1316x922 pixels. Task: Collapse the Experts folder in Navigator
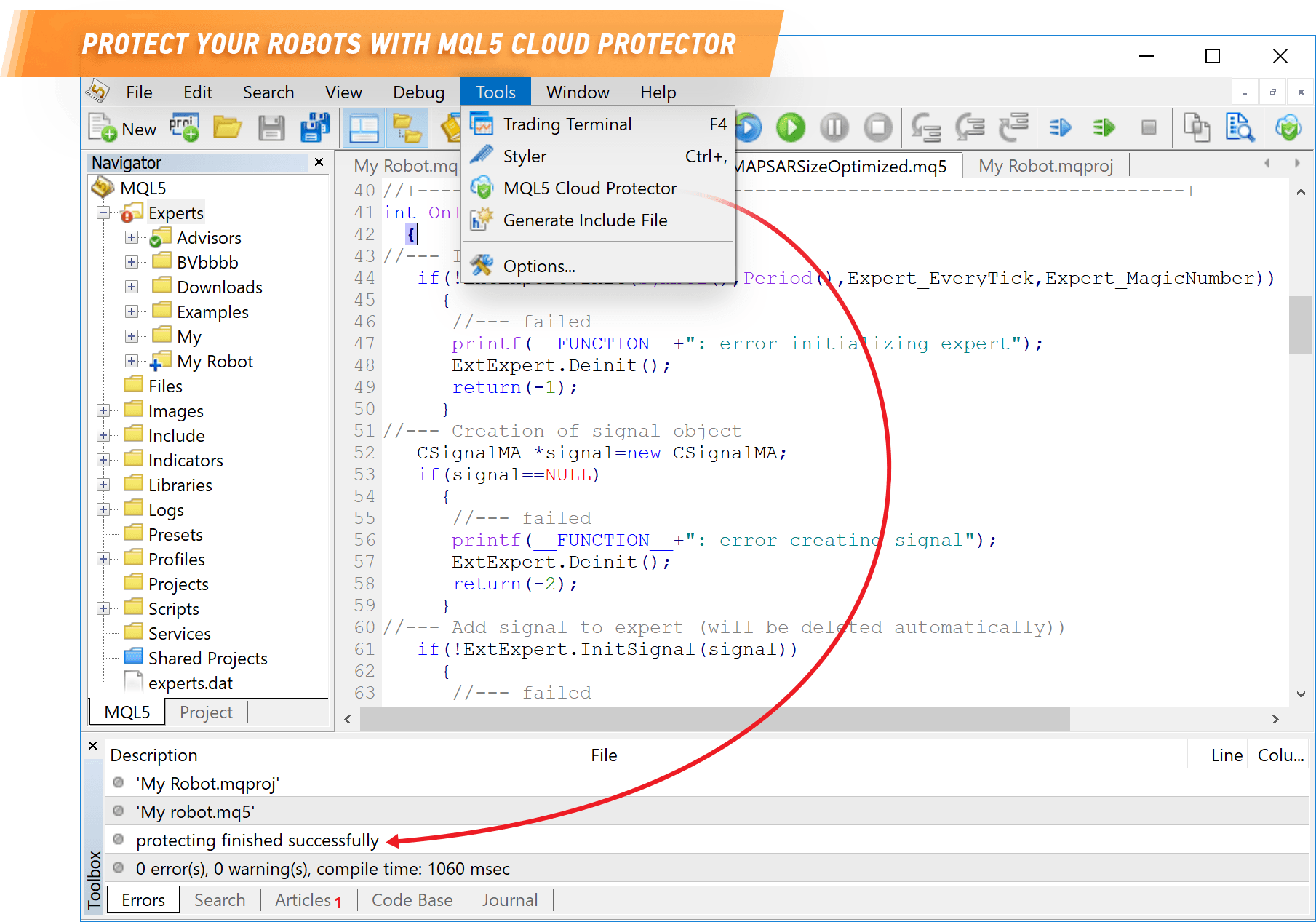pos(103,212)
